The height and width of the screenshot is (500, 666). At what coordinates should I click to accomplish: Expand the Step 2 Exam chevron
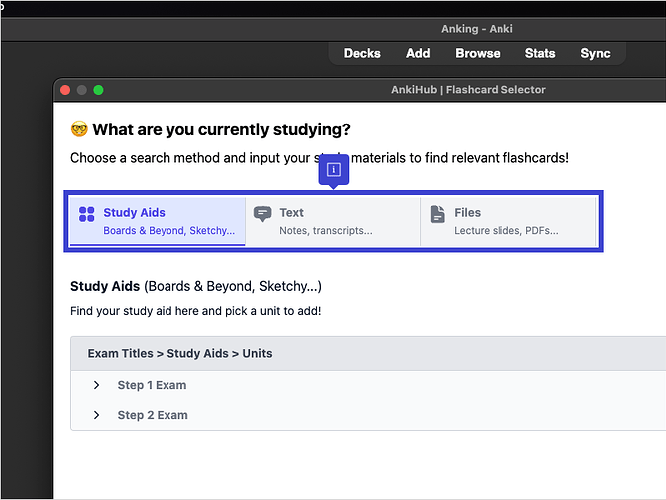coord(96,415)
